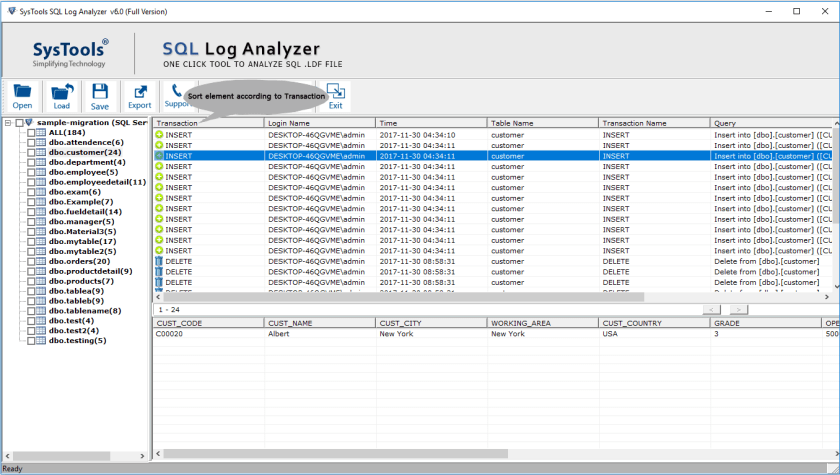Viewport: 840px width, 475px height.
Task: Click the green INSERT icon in first row
Action: 159,135
